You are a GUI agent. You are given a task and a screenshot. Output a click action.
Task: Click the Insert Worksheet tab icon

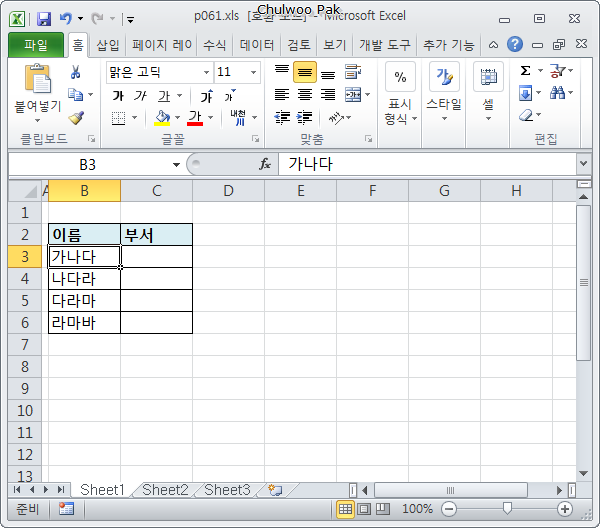(x=275, y=490)
